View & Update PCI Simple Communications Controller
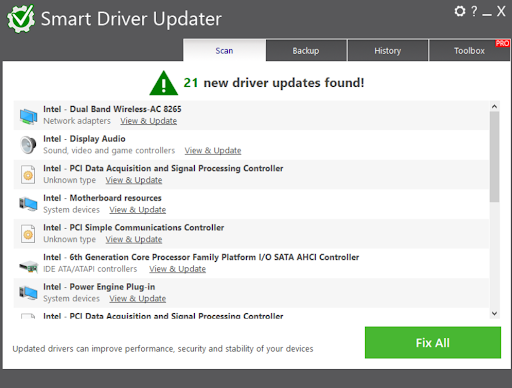Image resolution: width=512 pixels, height=388 pixels. click(x=134, y=240)
